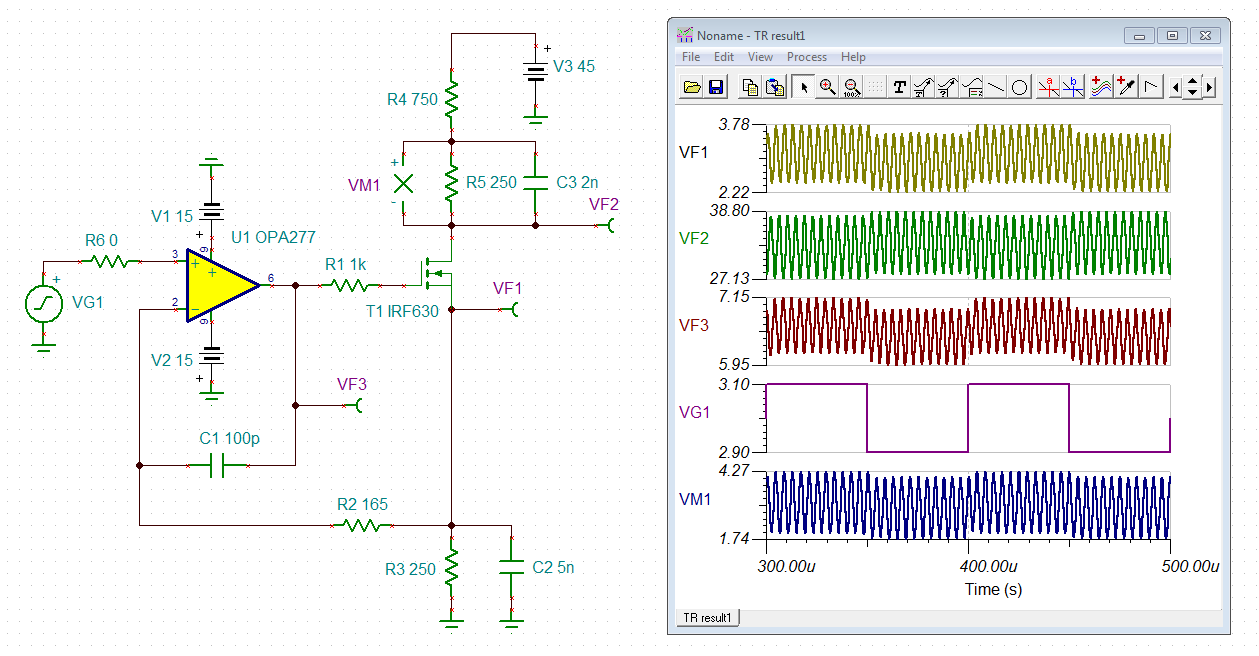Image resolution: width=1259 pixels, height=656 pixels.
Task: Click the Copy icon in toolbar
Action: [750, 88]
